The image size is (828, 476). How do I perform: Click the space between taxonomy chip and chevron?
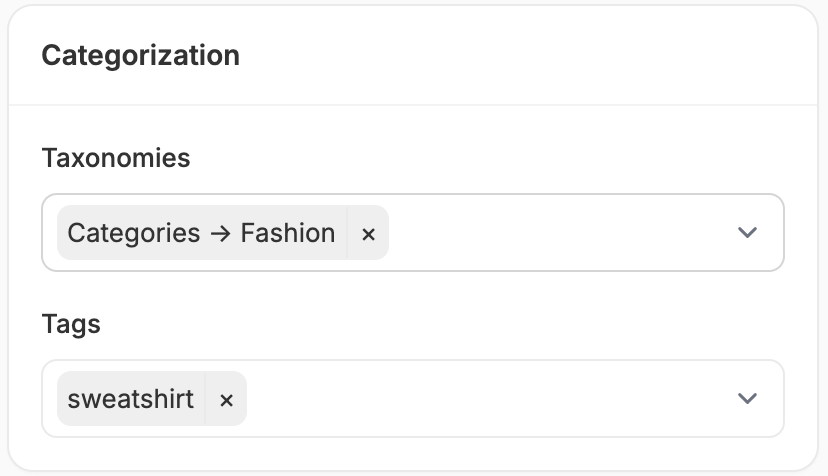560,232
